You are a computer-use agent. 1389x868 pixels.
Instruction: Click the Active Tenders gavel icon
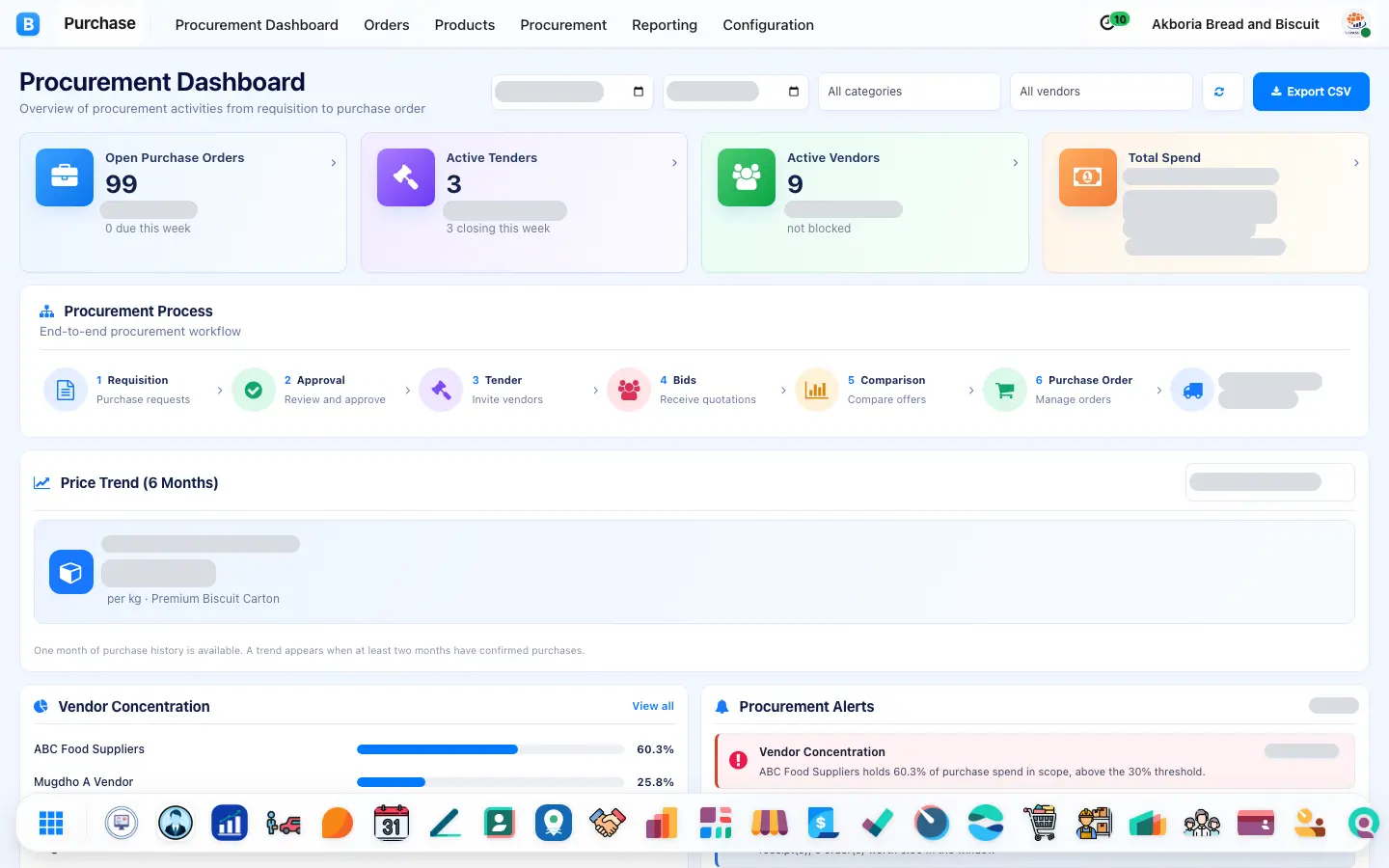406,177
